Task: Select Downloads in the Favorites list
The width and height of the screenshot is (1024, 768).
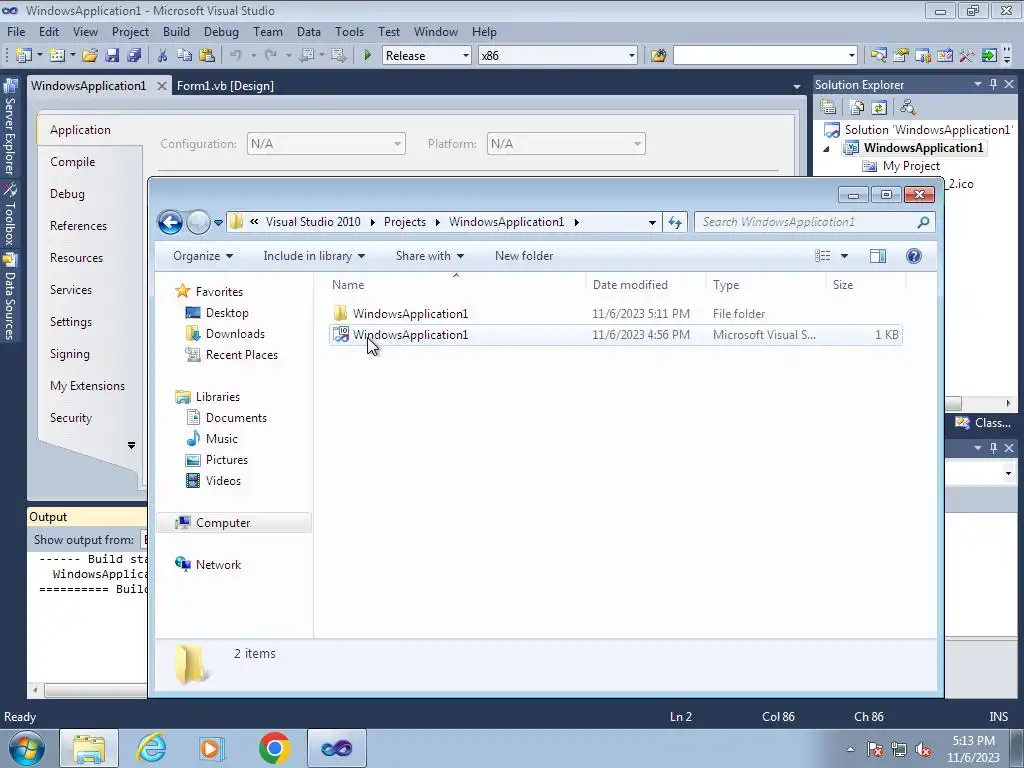Action: [235, 334]
